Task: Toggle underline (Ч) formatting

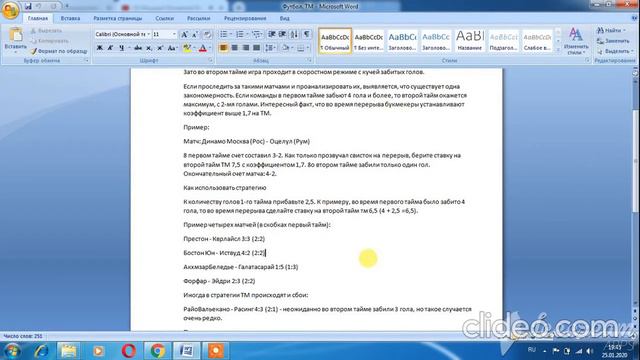Action: pyautogui.click(x=121, y=48)
